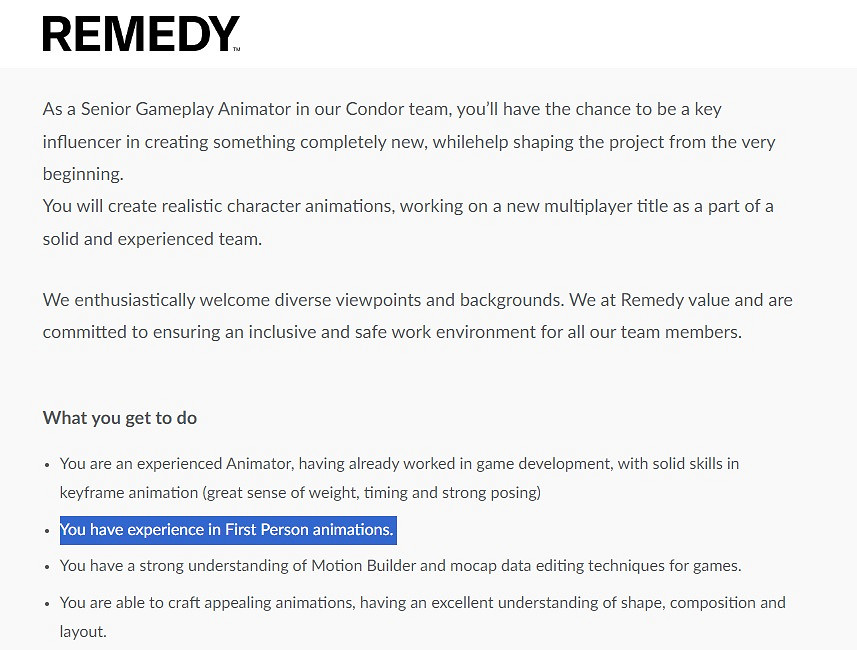Image resolution: width=857 pixels, height=650 pixels.
Task: Click the bullet dot before "You are able to craft"
Action: (x=47, y=604)
